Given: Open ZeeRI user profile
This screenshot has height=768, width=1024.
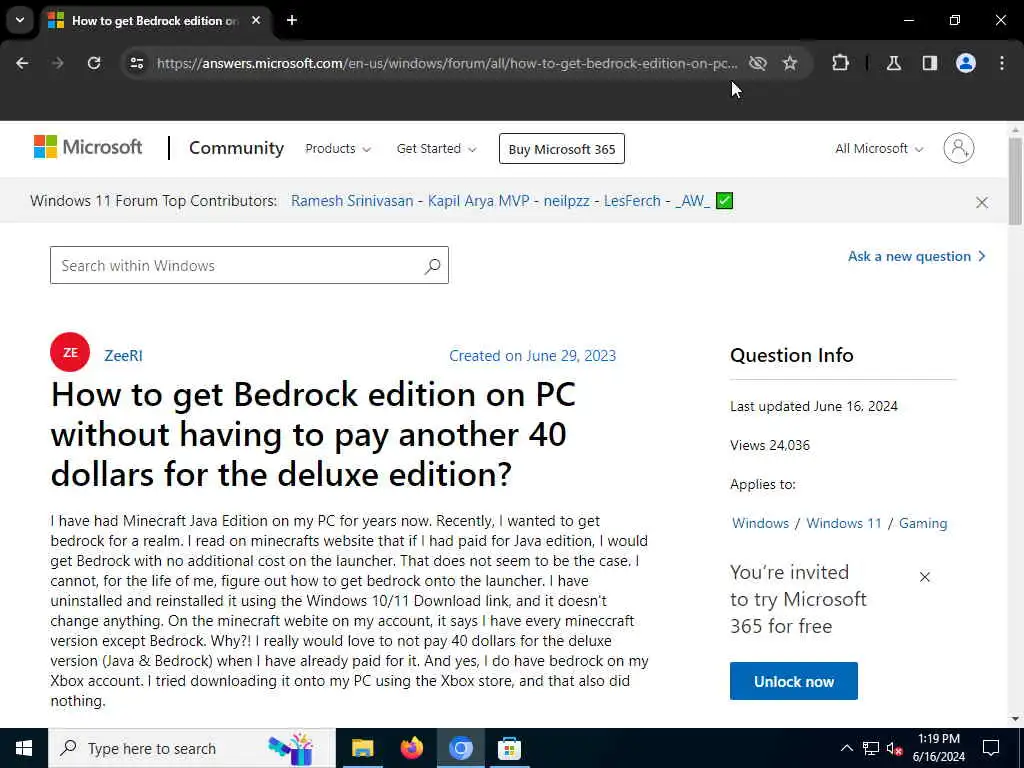Looking at the screenshot, I should click(123, 356).
